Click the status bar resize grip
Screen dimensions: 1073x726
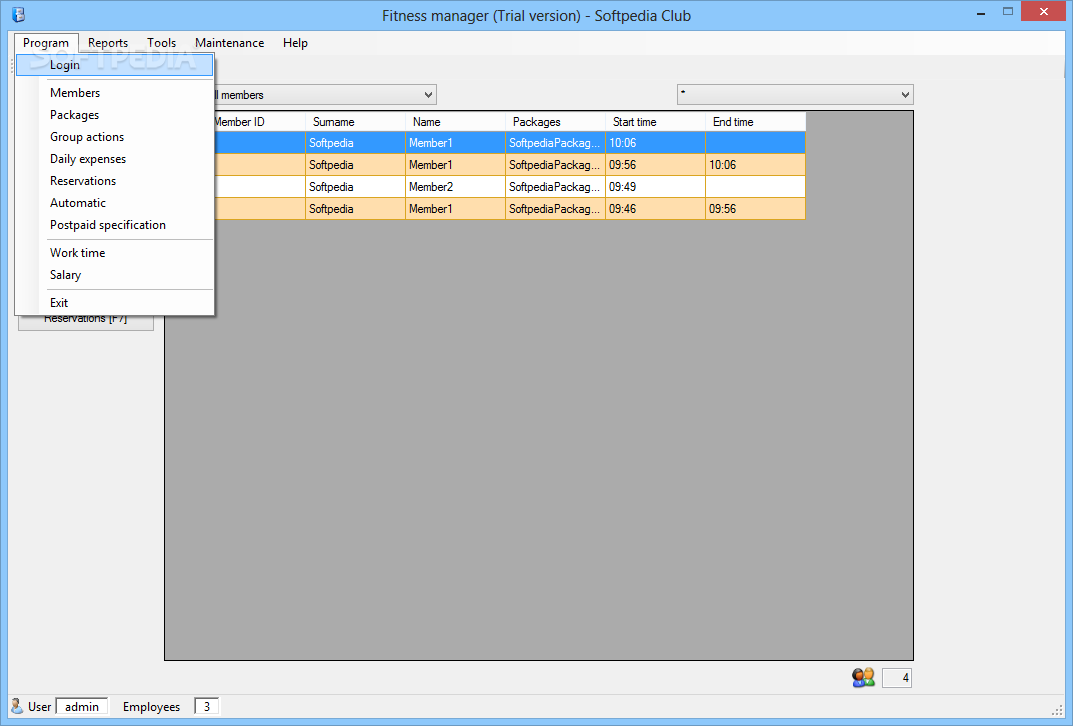pos(1057,710)
